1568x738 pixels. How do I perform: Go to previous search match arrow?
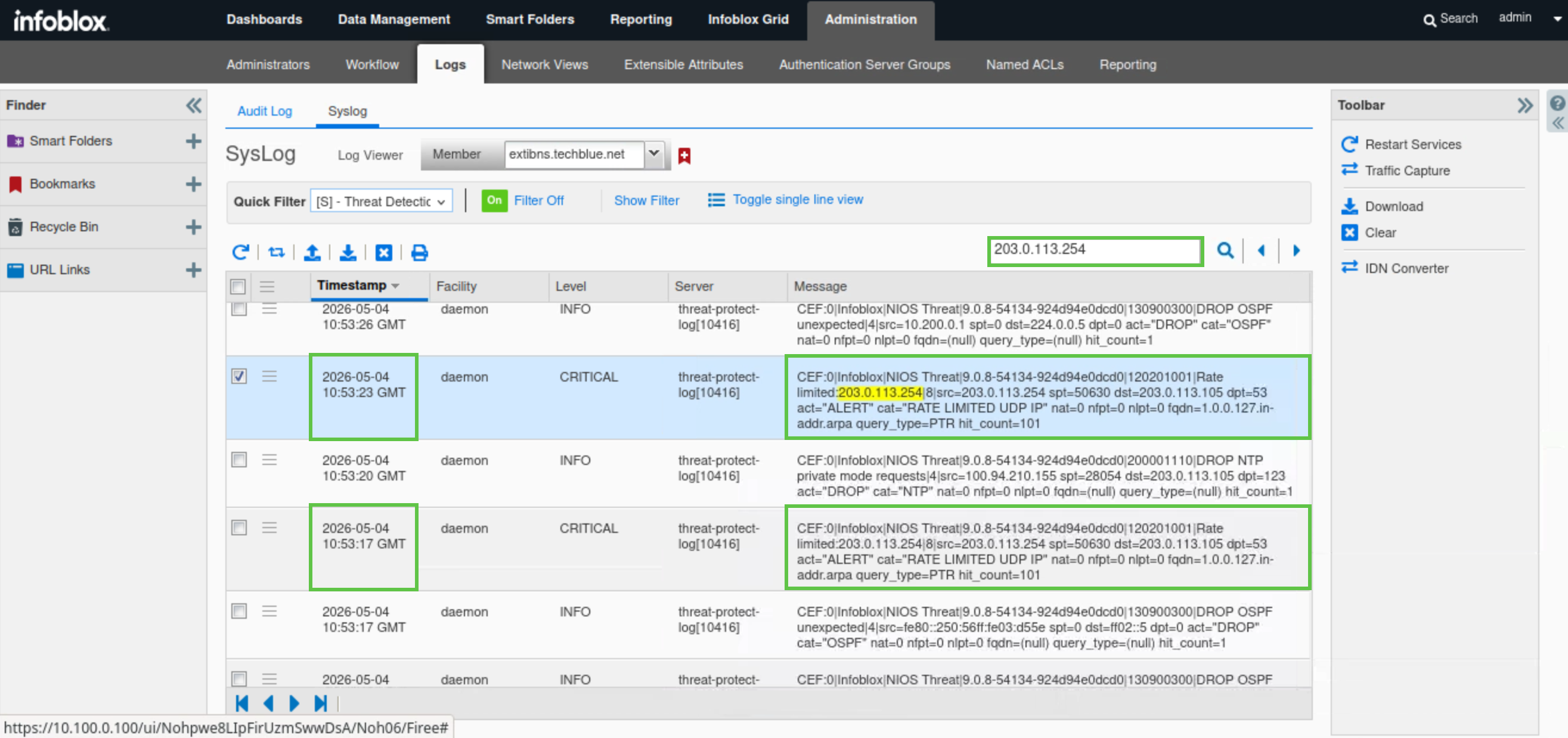click(1261, 250)
